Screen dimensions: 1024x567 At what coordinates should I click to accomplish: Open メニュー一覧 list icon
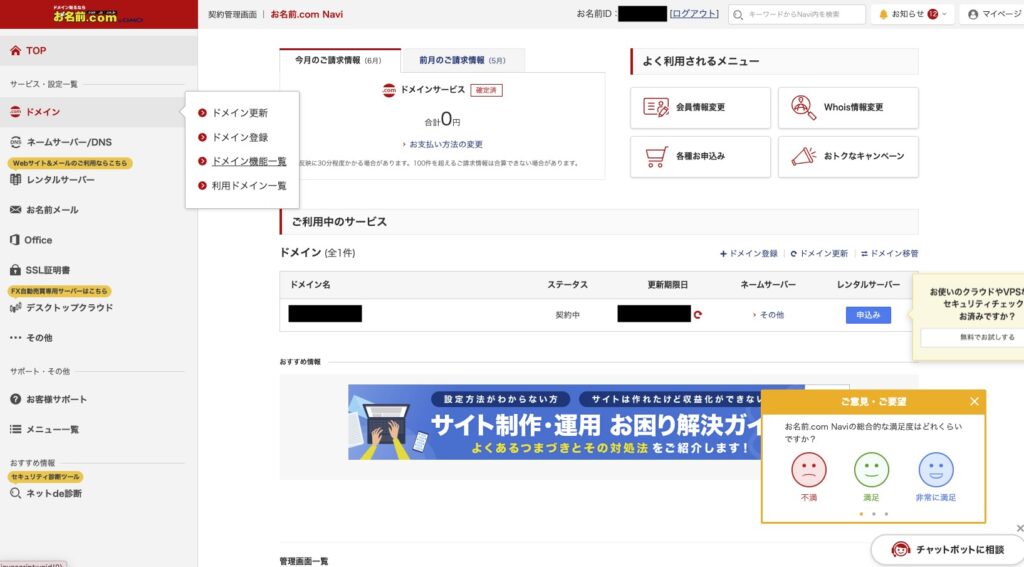[16, 429]
